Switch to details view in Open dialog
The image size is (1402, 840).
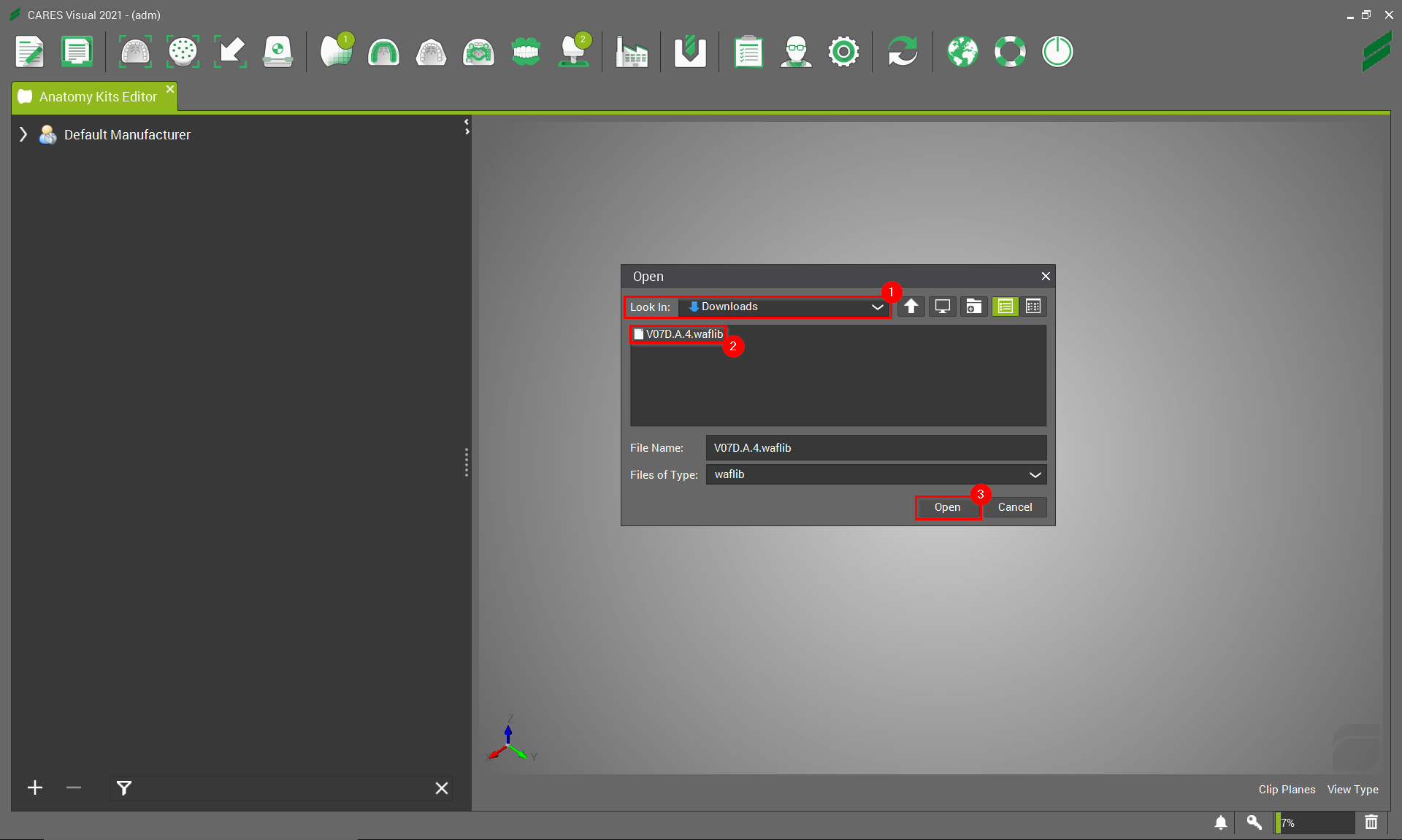[x=1033, y=307]
